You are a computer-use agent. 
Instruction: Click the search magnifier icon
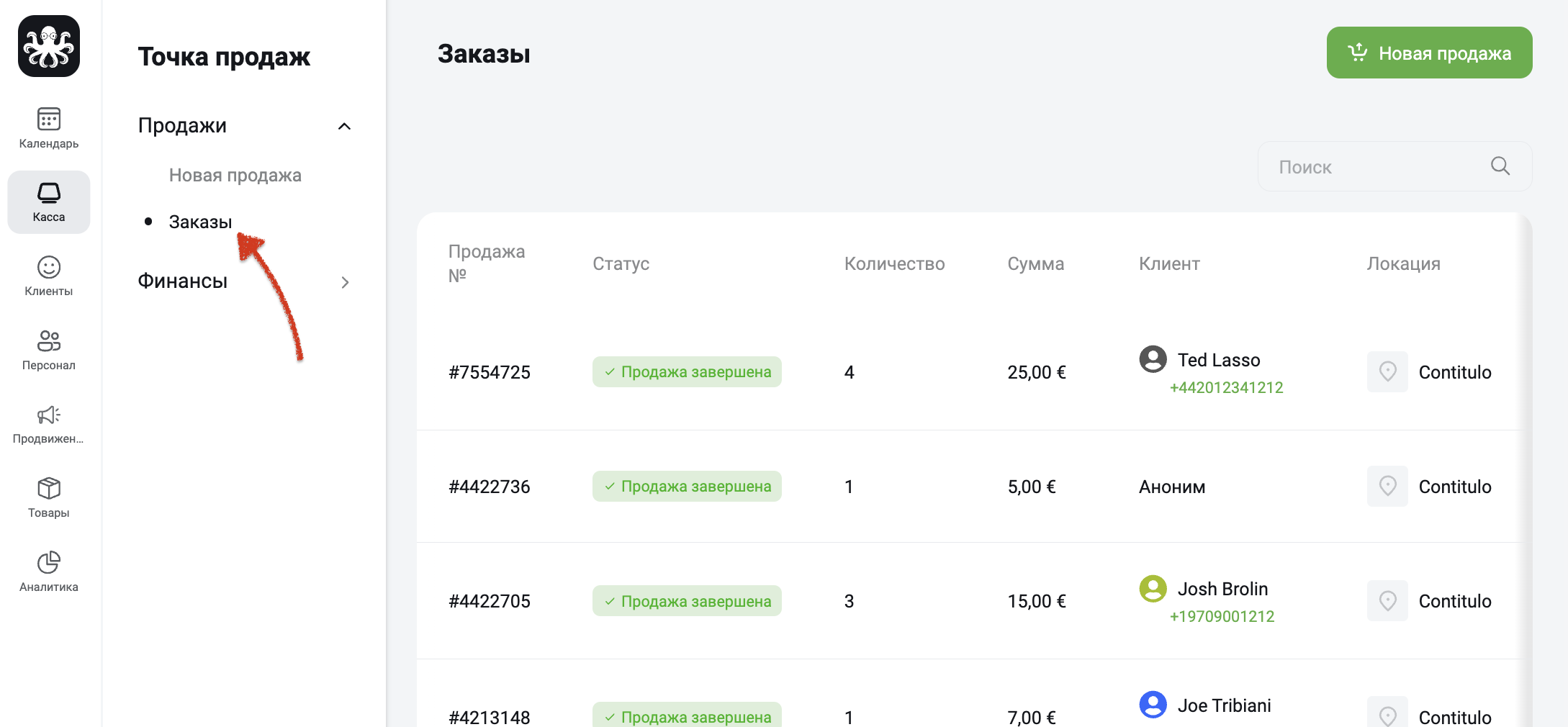pos(1500,166)
